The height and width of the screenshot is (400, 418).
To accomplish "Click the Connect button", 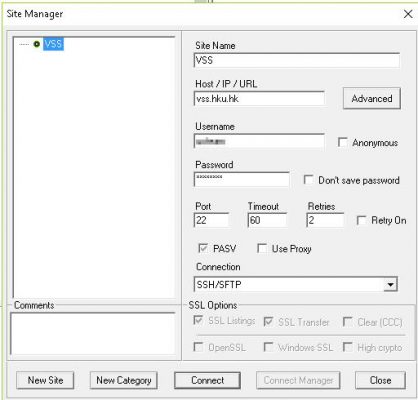I will [207, 380].
